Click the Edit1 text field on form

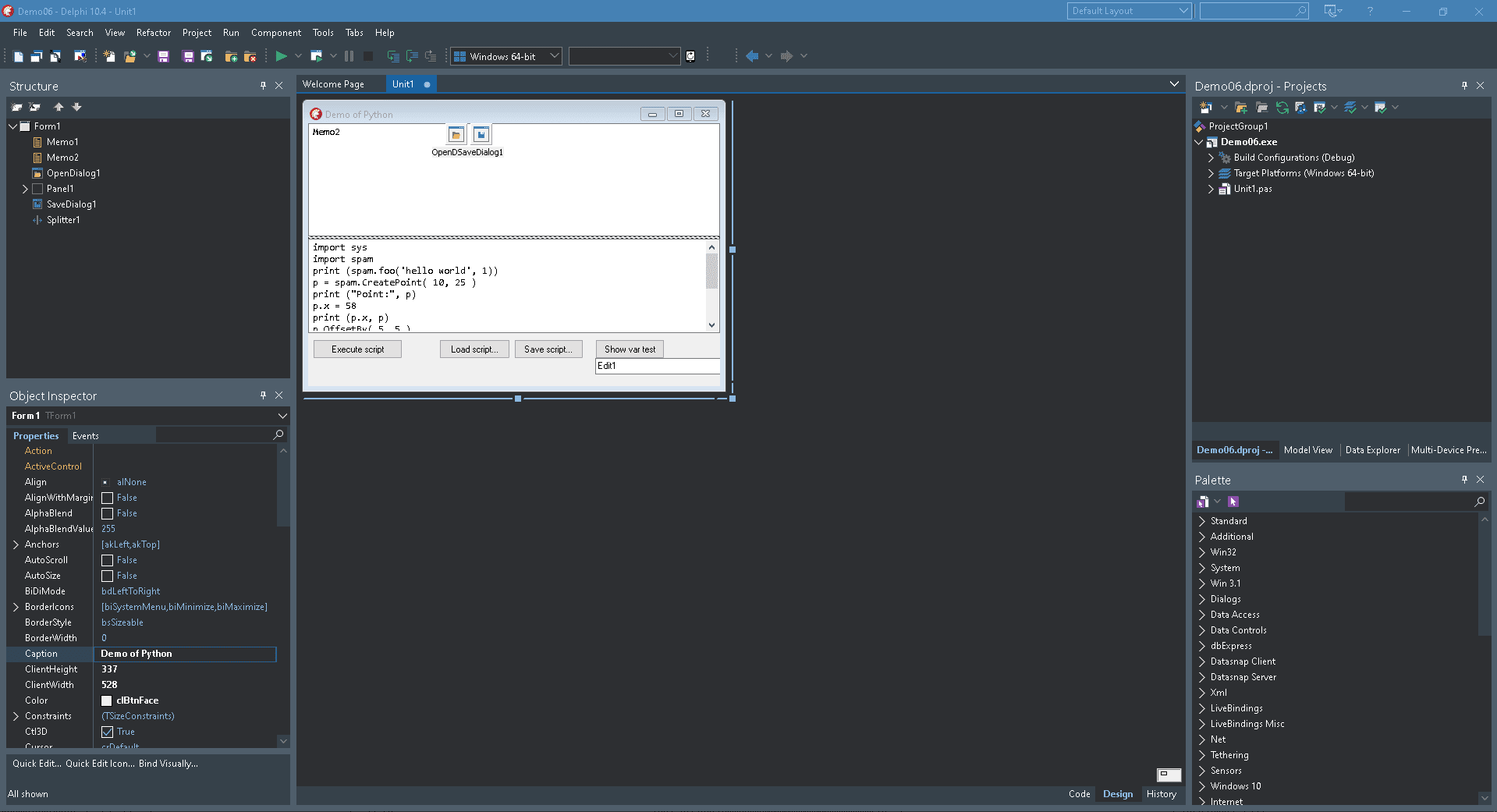point(658,366)
